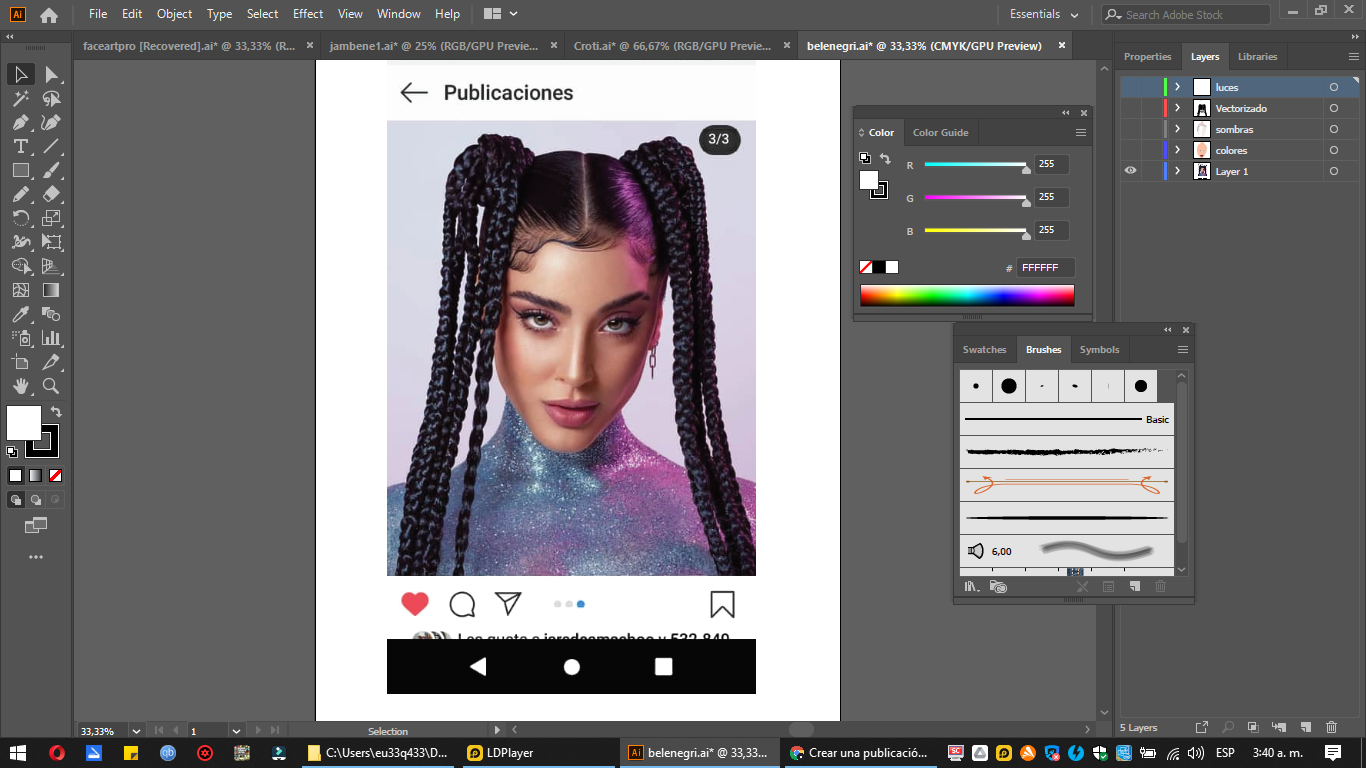
Task: Set toolbar fill mode to Gradient
Action: coord(35,476)
